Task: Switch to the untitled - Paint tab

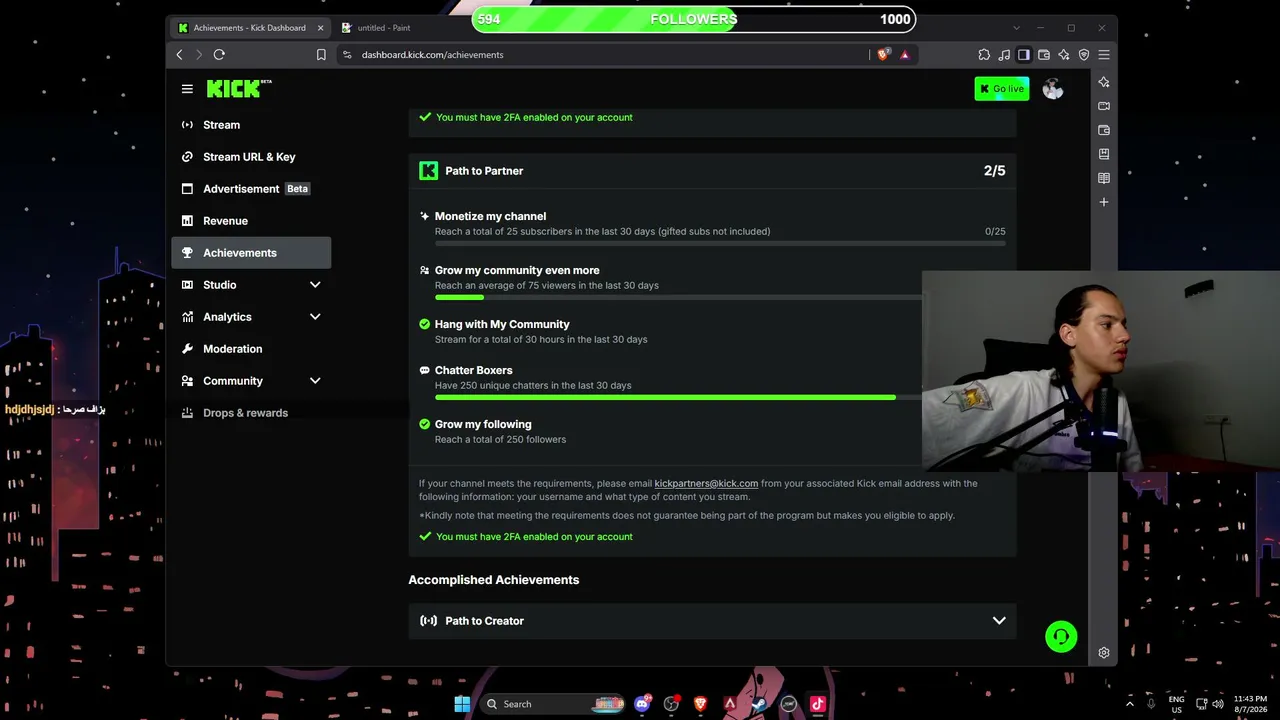Action: (385, 28)
